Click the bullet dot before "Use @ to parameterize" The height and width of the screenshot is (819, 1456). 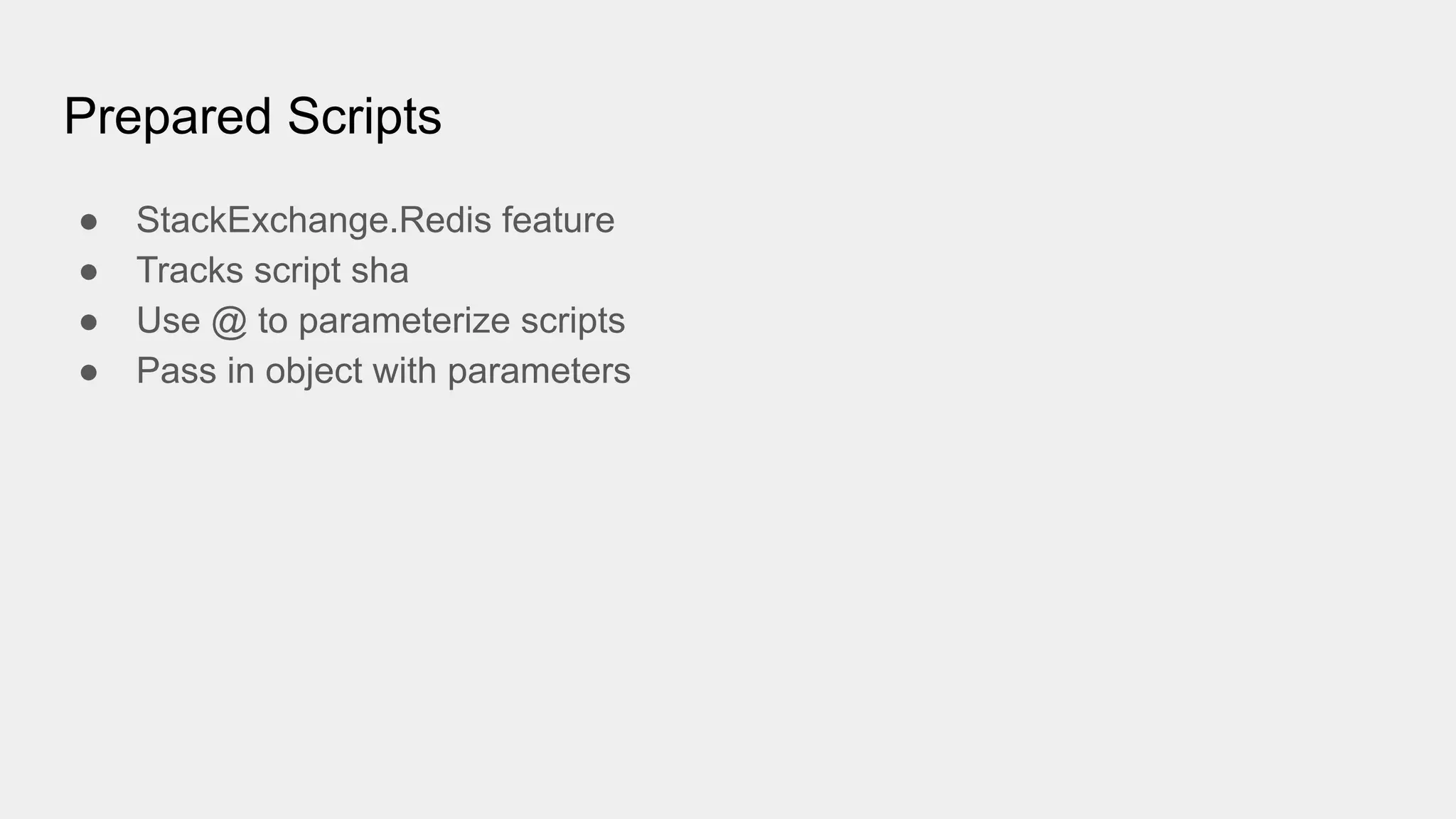(89, 323)
